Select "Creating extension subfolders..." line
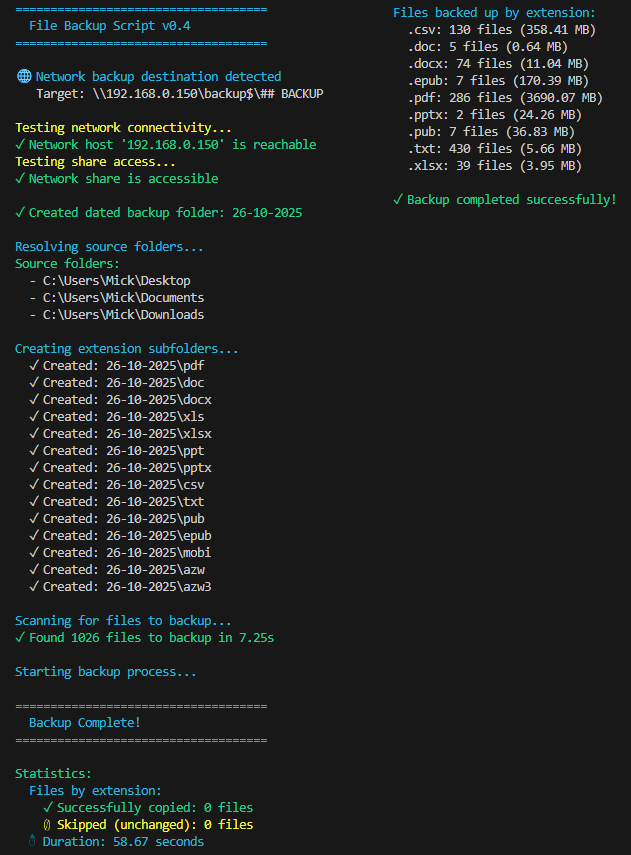This screenshot has width=631, height=855. [127, 348]
